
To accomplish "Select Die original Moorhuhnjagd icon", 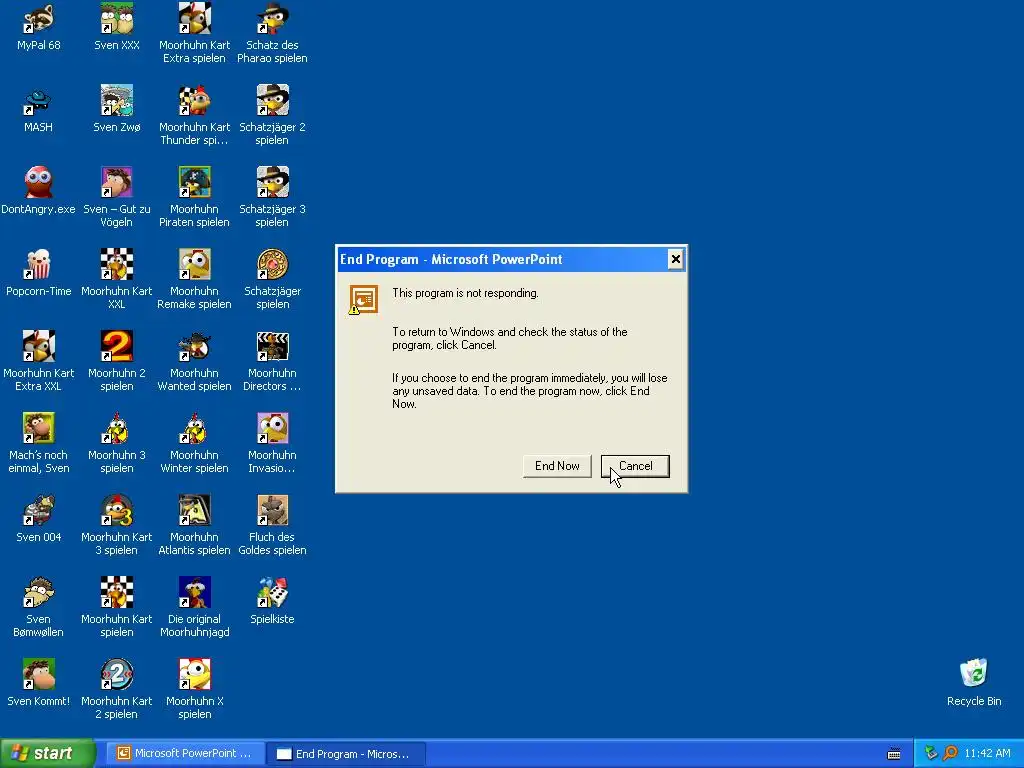I will [x=195, y=592].
